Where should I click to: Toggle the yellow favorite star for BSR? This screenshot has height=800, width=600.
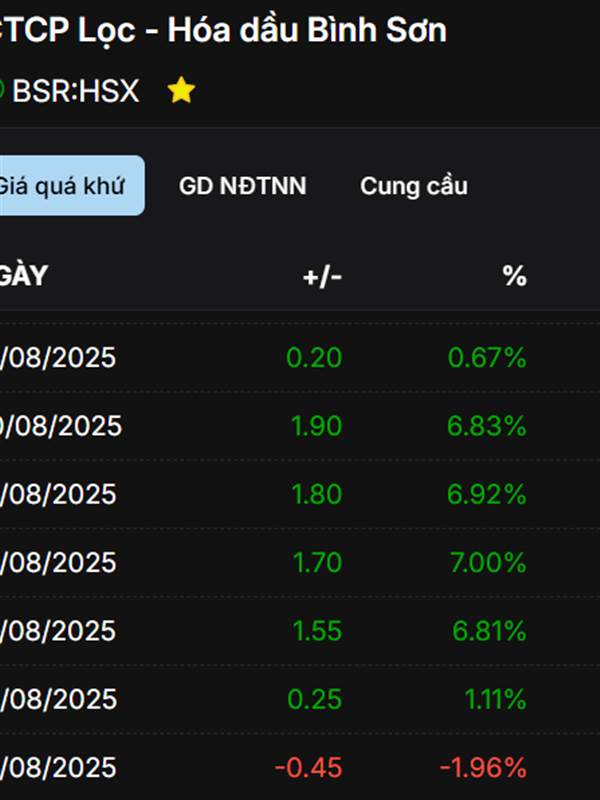181,90
